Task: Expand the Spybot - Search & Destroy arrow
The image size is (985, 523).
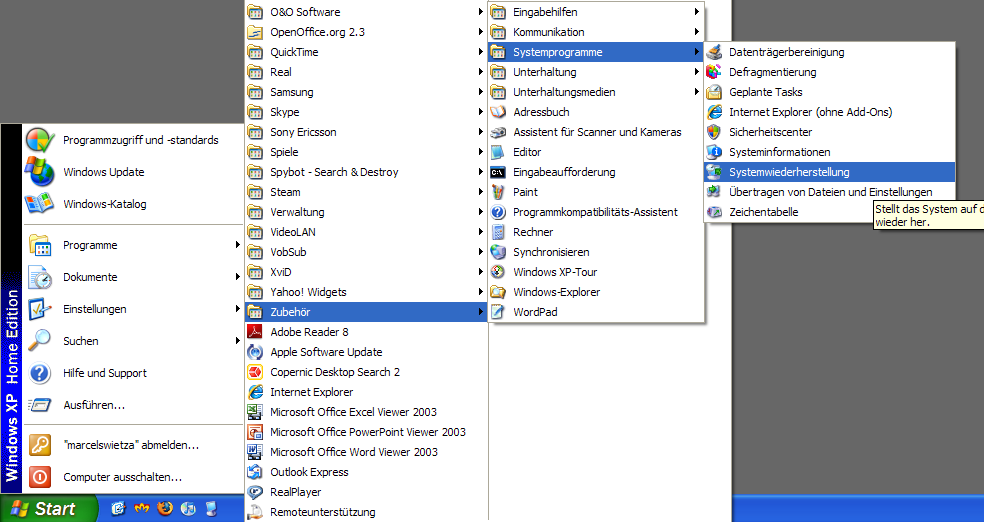Action: tap(481, 172)
